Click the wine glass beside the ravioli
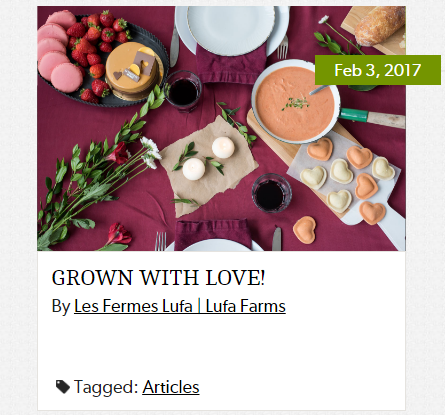Screen dimensions: 445x415 coord(272,193)
